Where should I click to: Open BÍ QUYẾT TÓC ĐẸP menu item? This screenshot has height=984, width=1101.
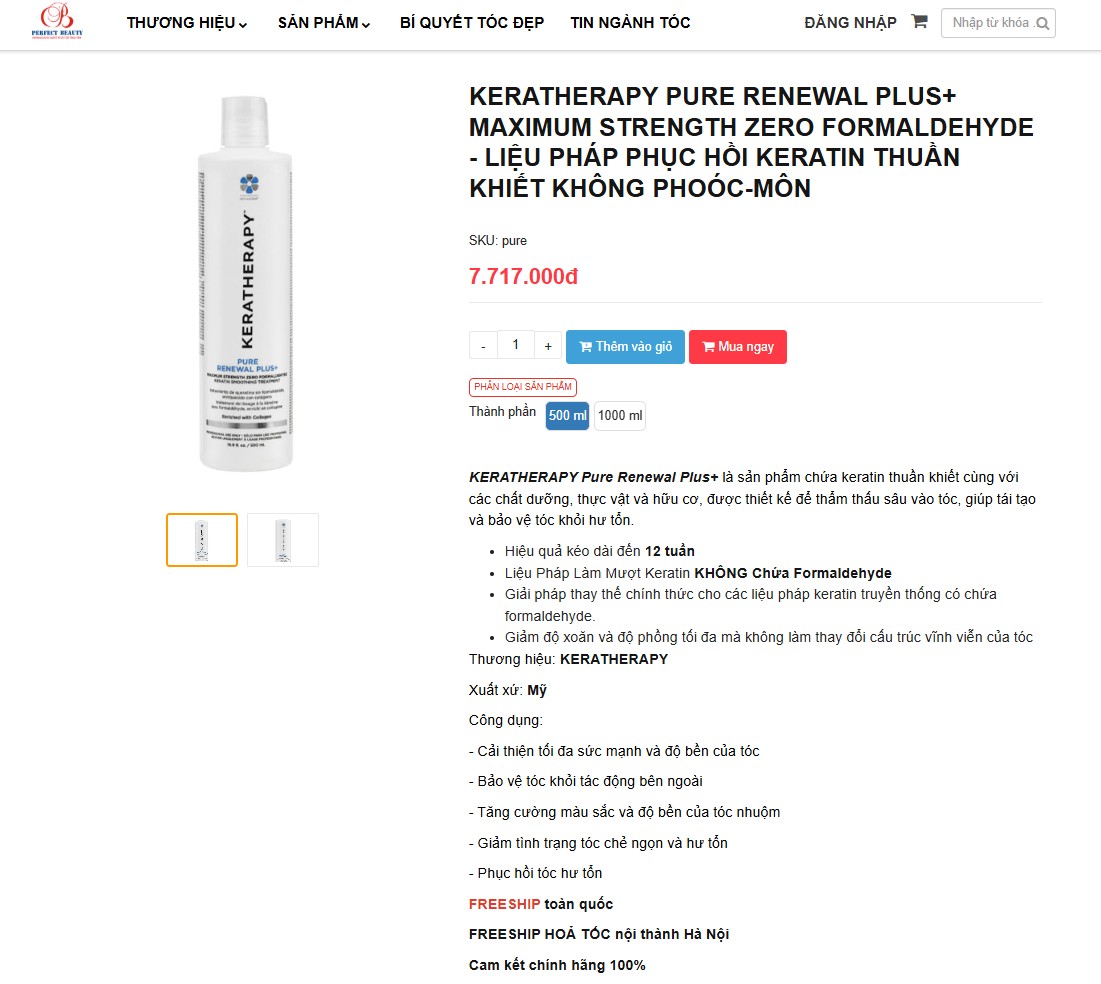(472, 22)
